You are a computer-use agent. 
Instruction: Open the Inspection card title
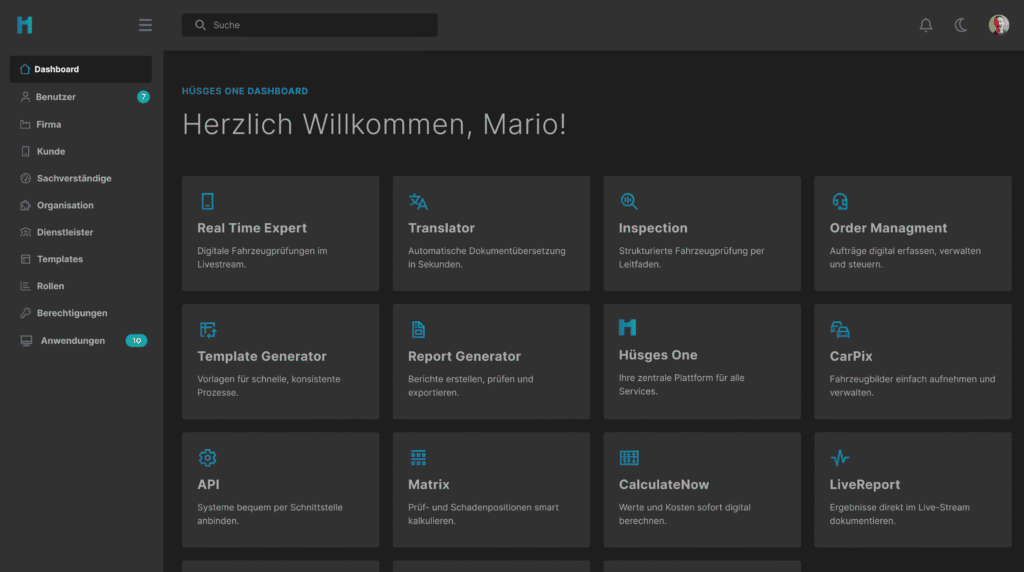pos(653,228)
